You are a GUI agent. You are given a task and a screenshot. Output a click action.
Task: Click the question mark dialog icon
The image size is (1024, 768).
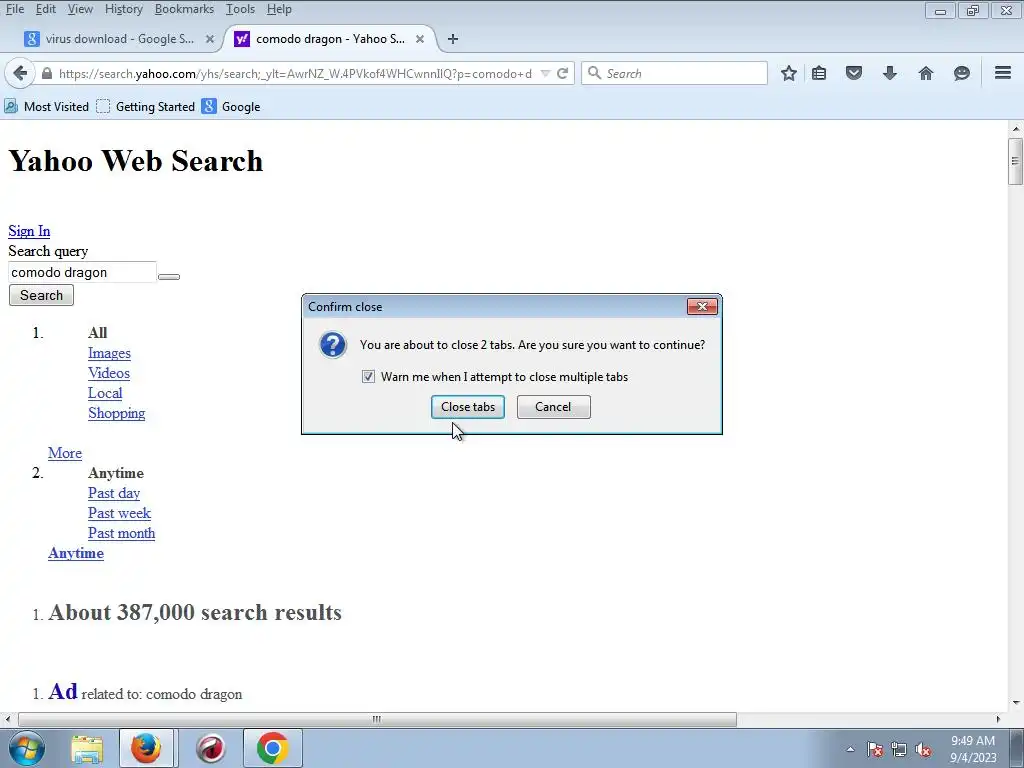(x=332, y=345)
